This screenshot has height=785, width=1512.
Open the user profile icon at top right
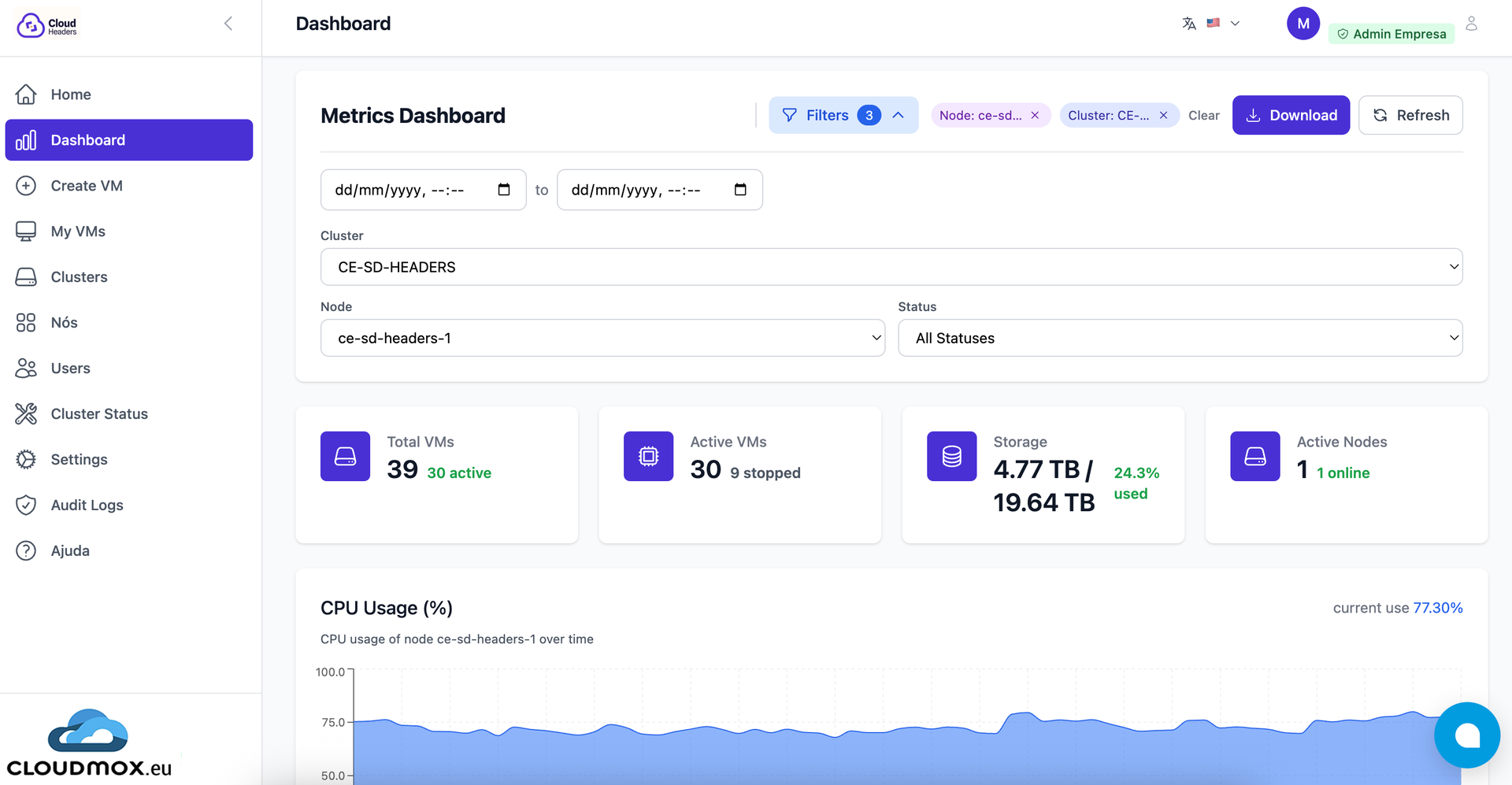1471,24
